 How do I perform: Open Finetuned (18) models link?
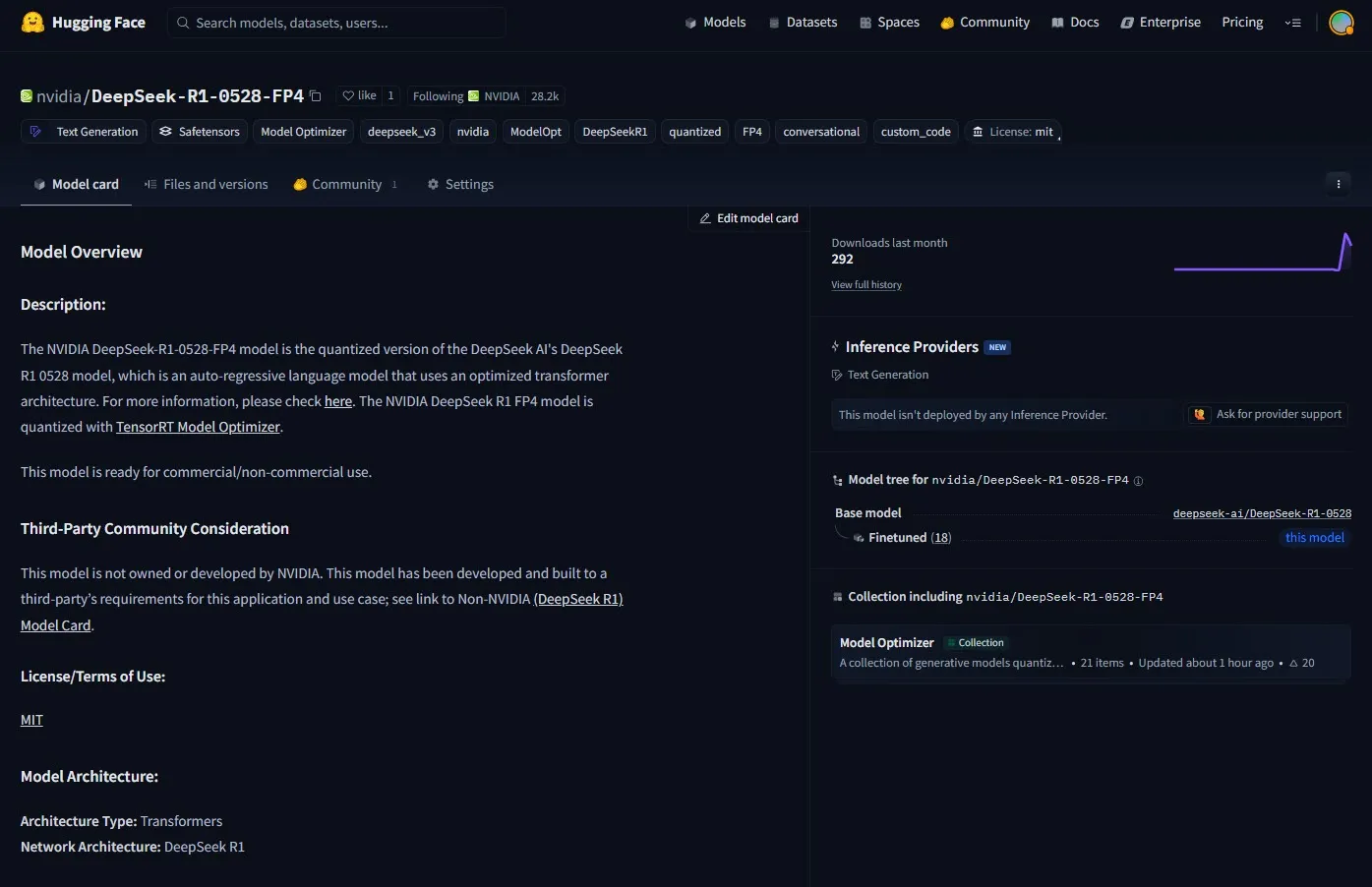point(910,538)
